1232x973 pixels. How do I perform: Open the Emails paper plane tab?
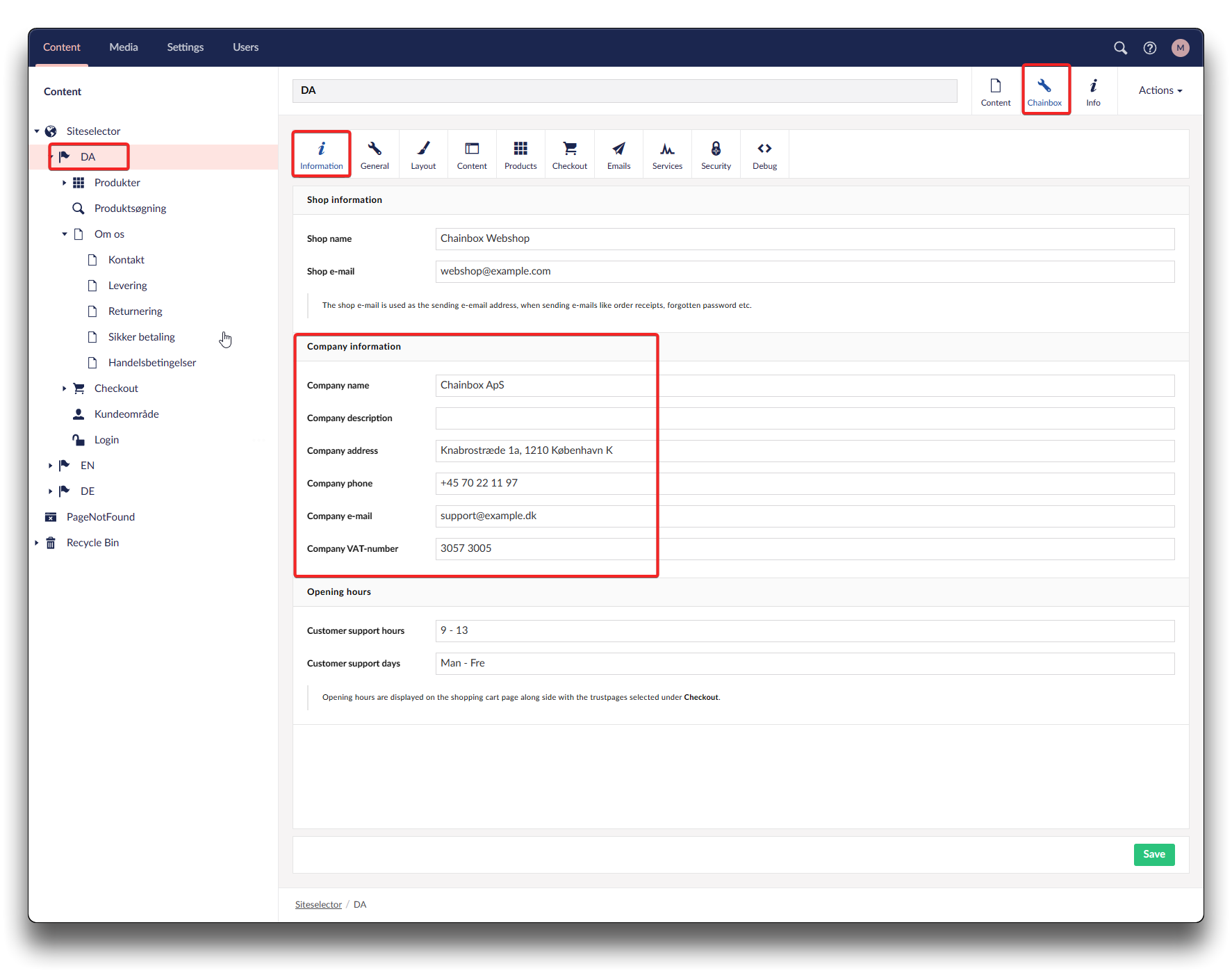tap(618, 154)
